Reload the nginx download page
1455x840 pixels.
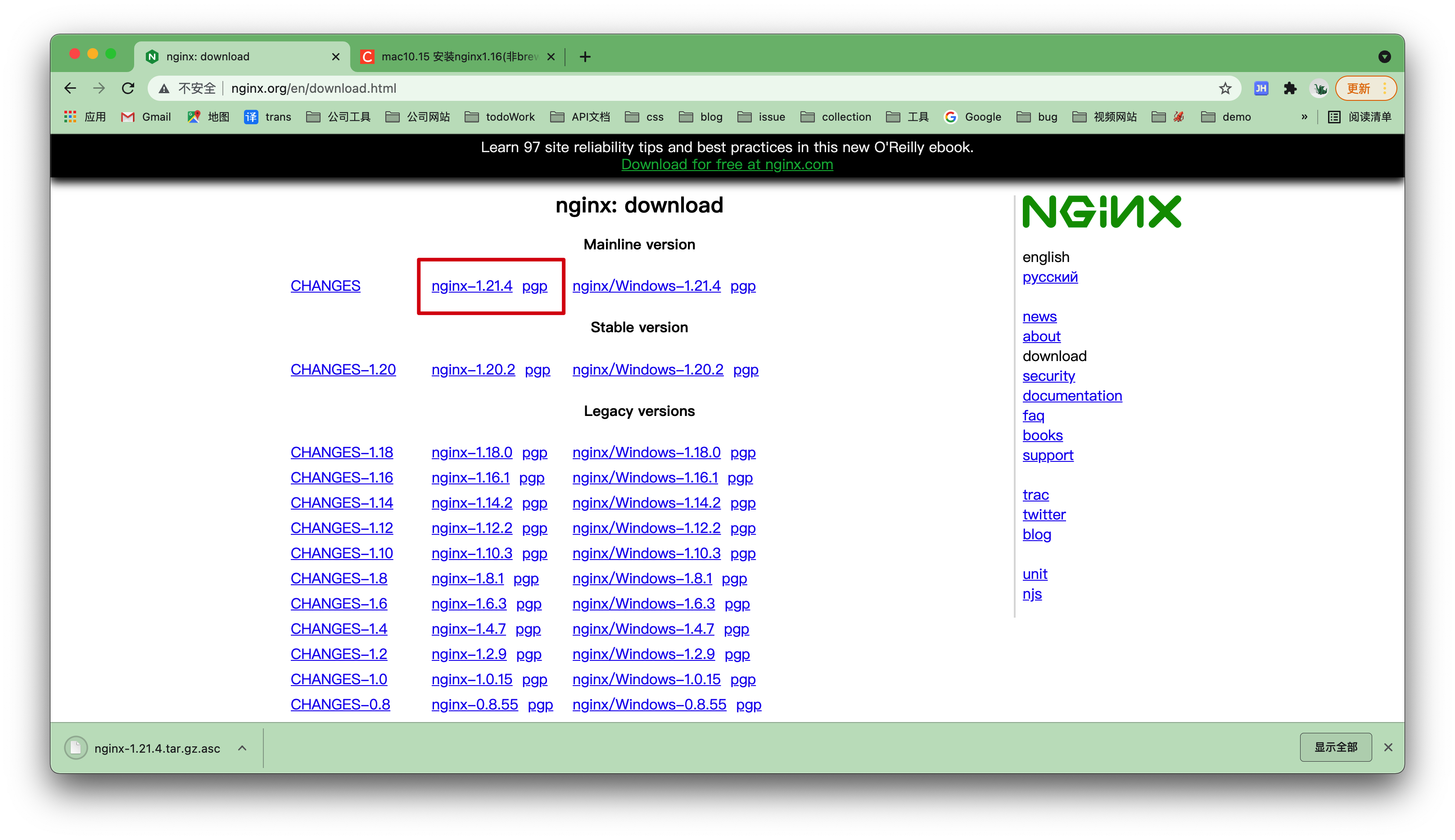pos(128,88)
